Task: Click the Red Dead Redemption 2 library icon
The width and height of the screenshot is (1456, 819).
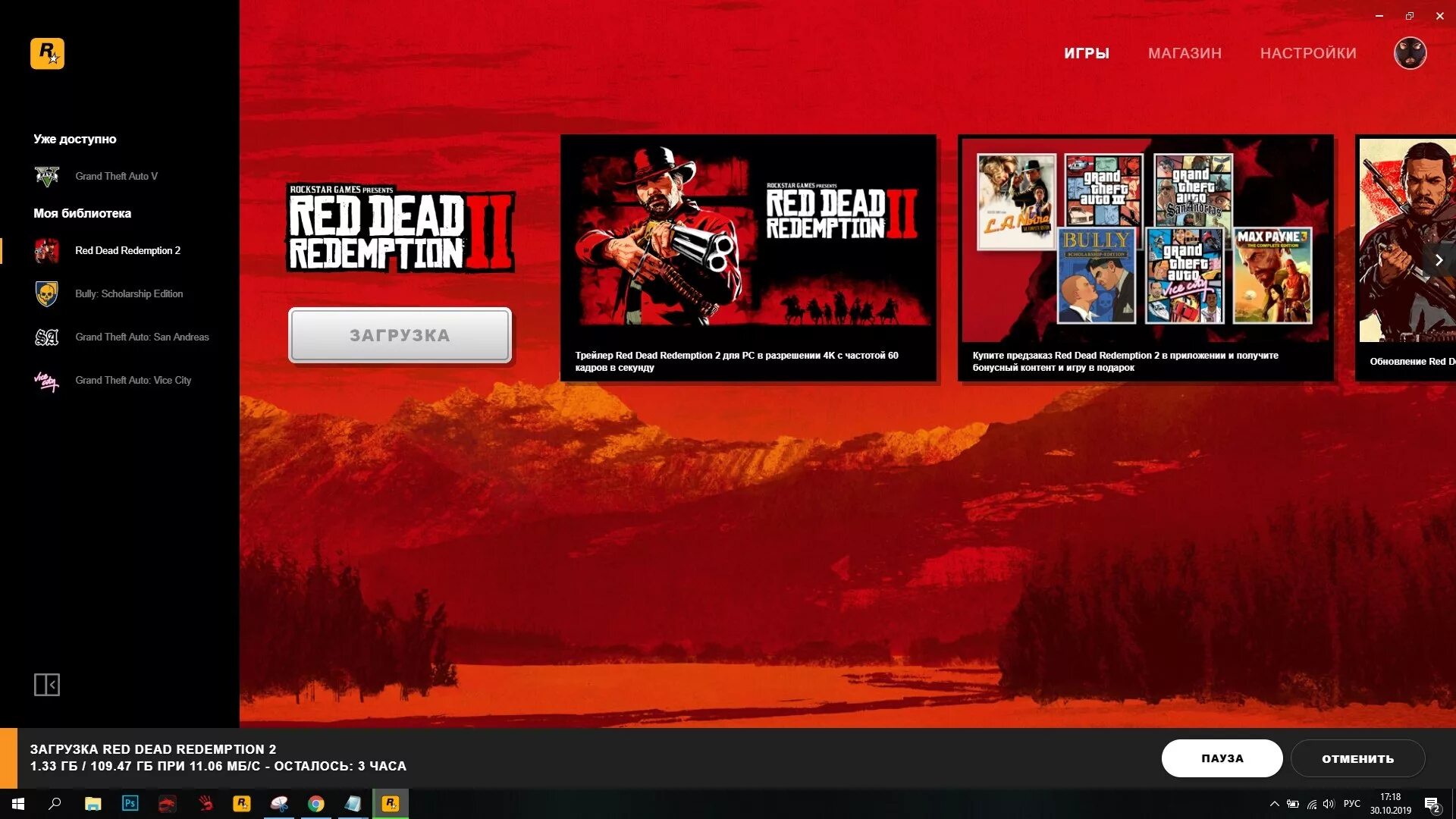Action: 47,250
